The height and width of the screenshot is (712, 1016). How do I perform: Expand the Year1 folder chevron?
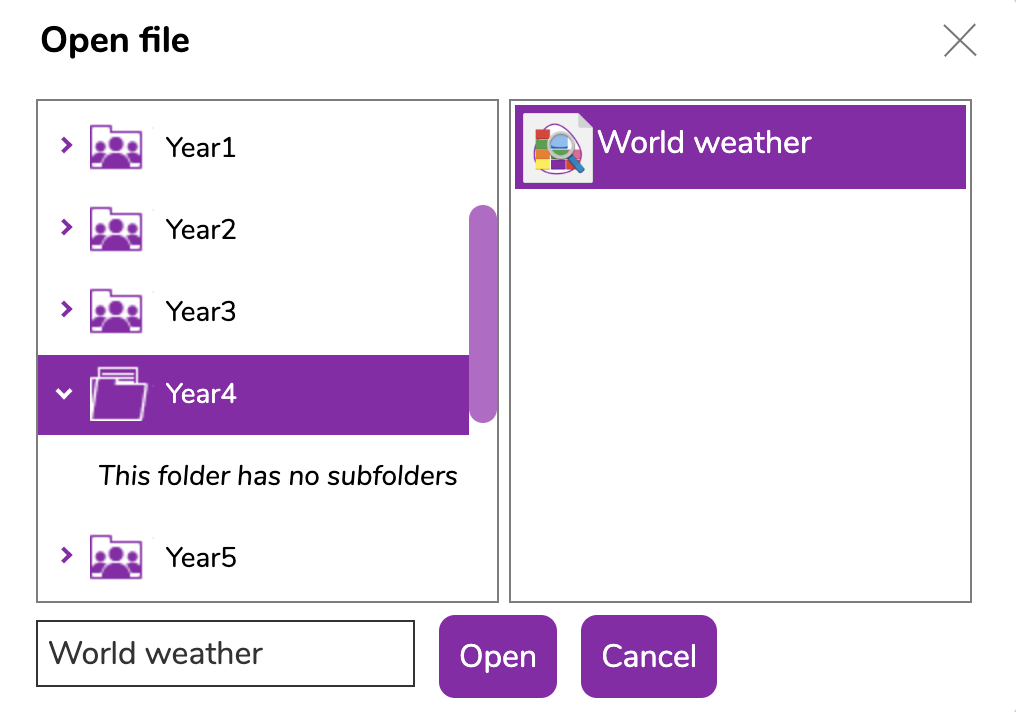point(66,146)
